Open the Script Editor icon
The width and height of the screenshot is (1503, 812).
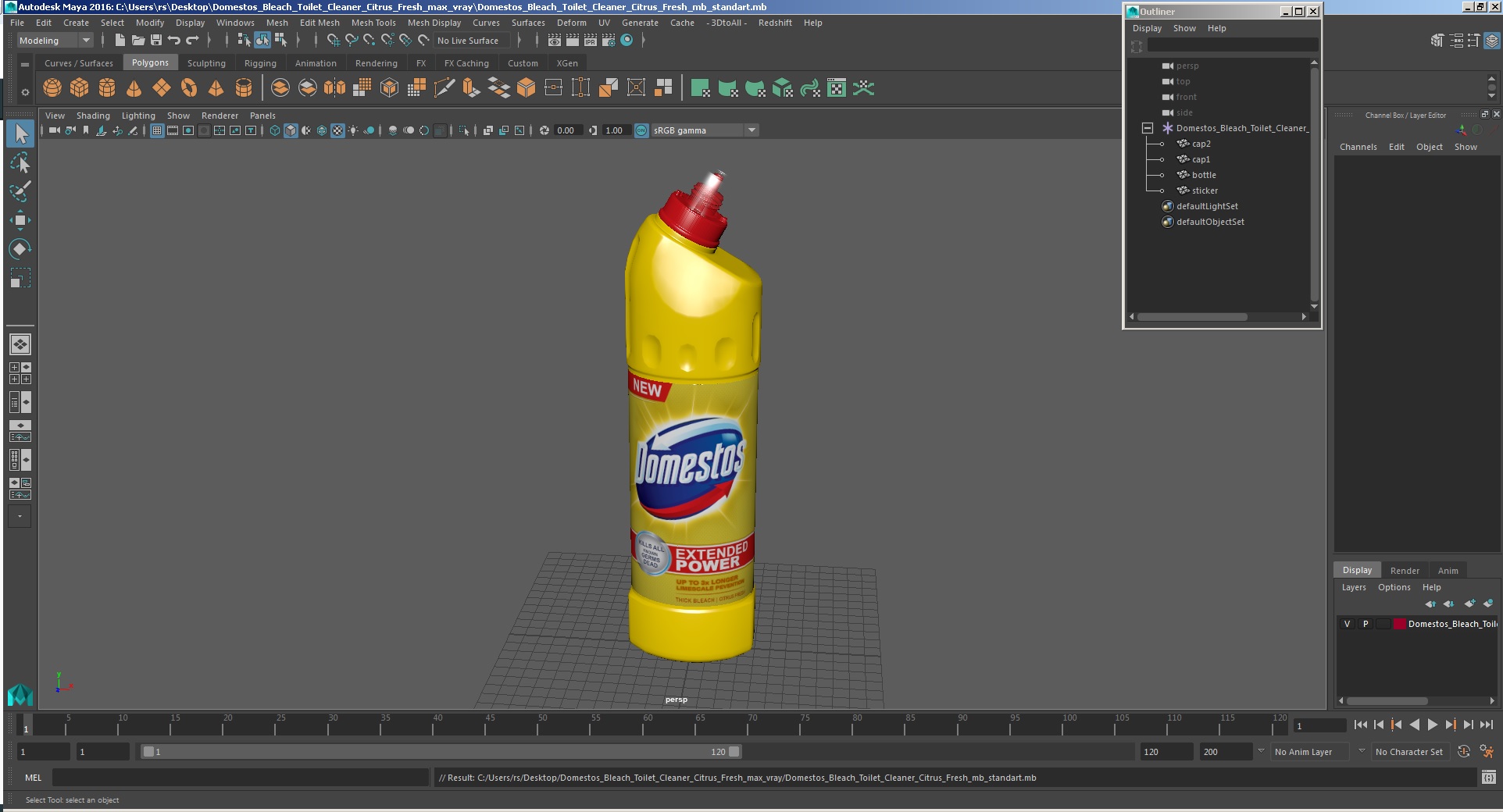(1488, 778)
